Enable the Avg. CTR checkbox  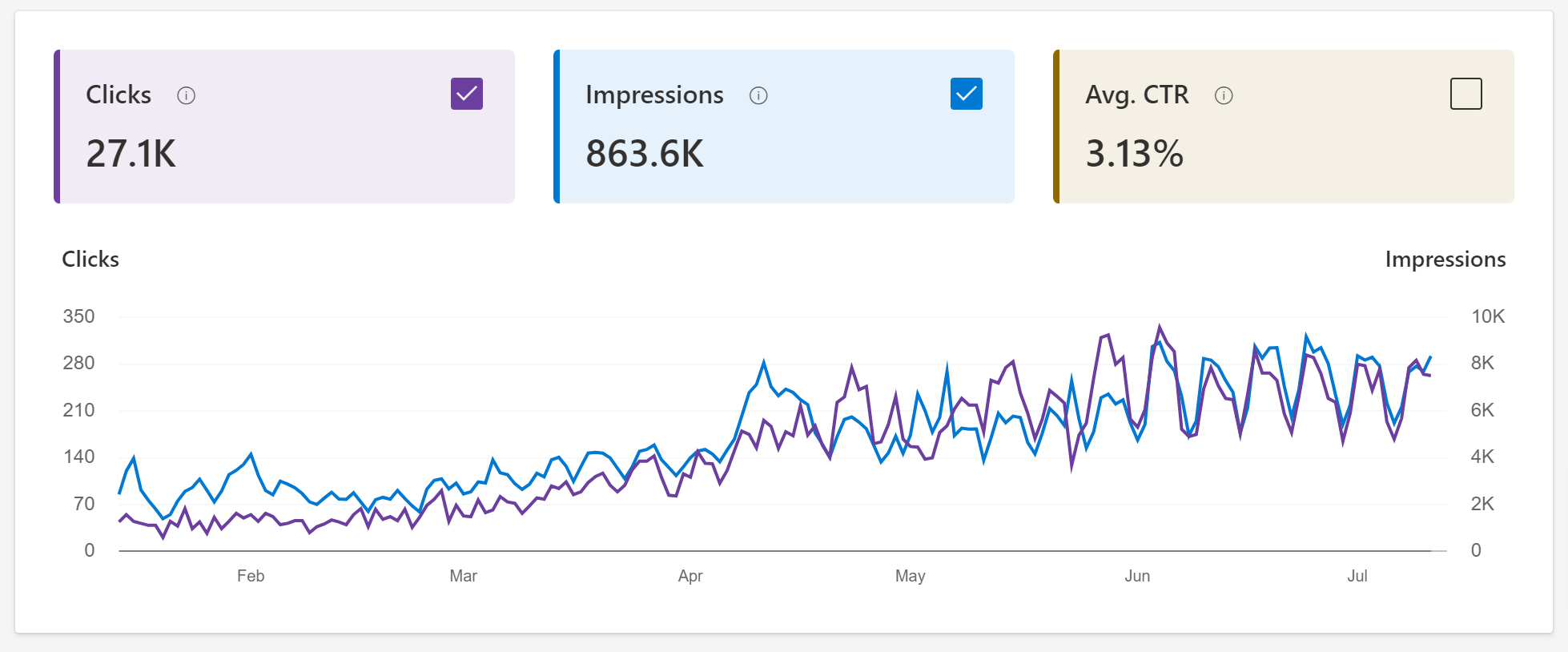tap(1465, 94)
